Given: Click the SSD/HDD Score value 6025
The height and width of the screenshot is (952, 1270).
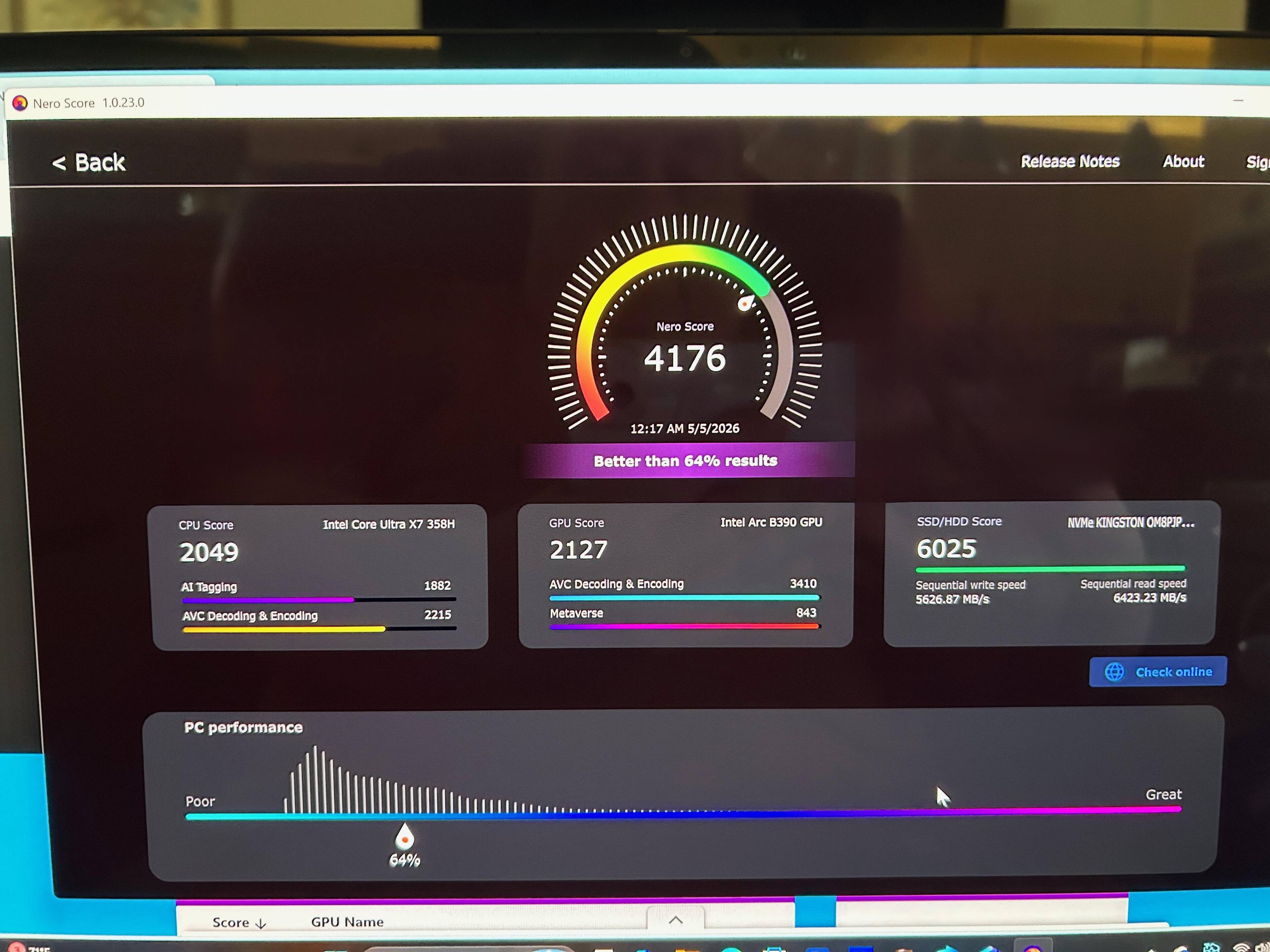Looking at the screenshot, I should [x=946, y=549].
